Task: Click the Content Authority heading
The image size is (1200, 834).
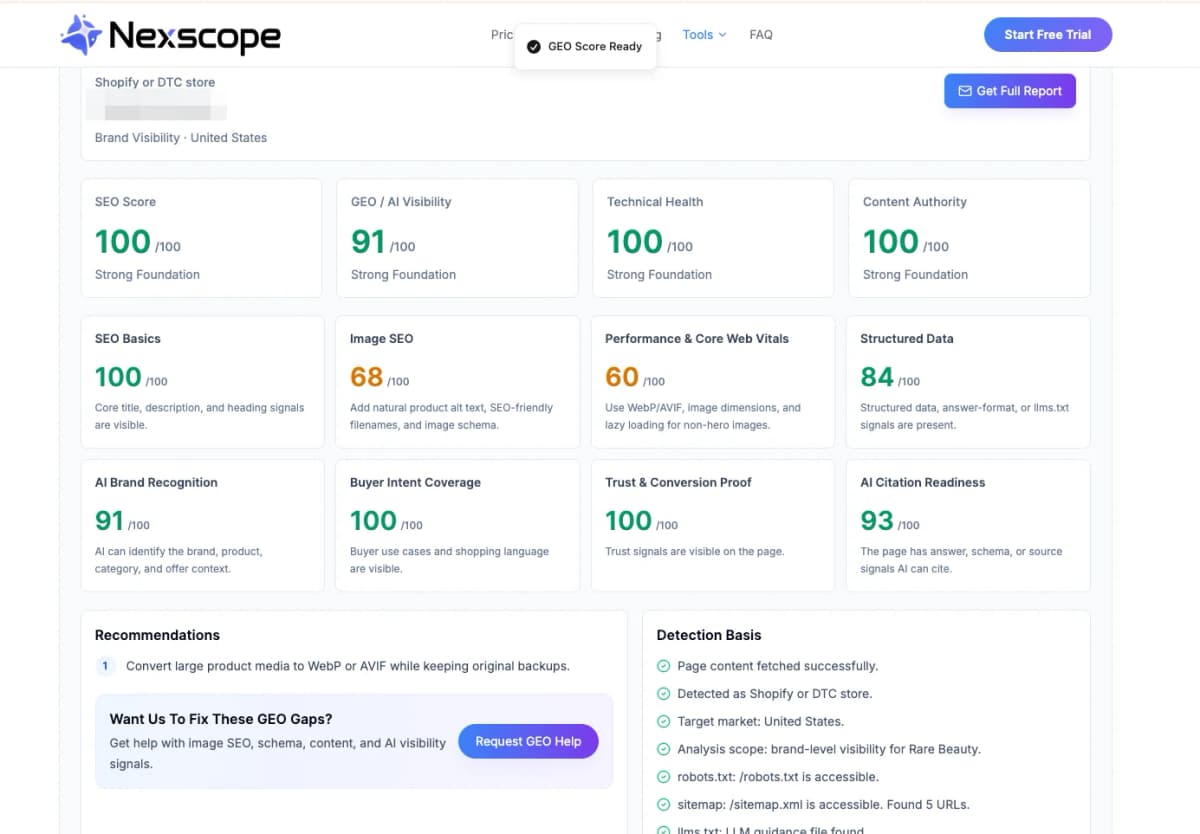Action: point(915,202)
